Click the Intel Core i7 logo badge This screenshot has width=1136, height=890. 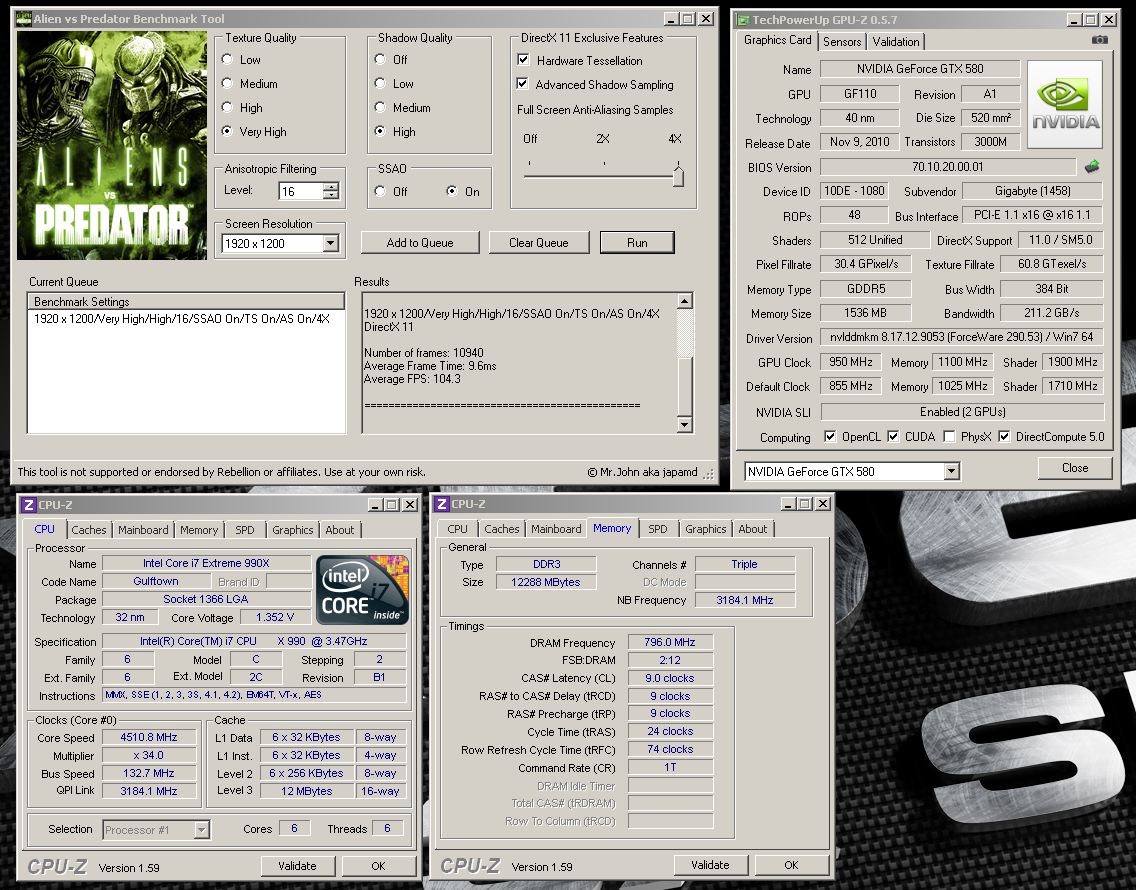[363, 591]
